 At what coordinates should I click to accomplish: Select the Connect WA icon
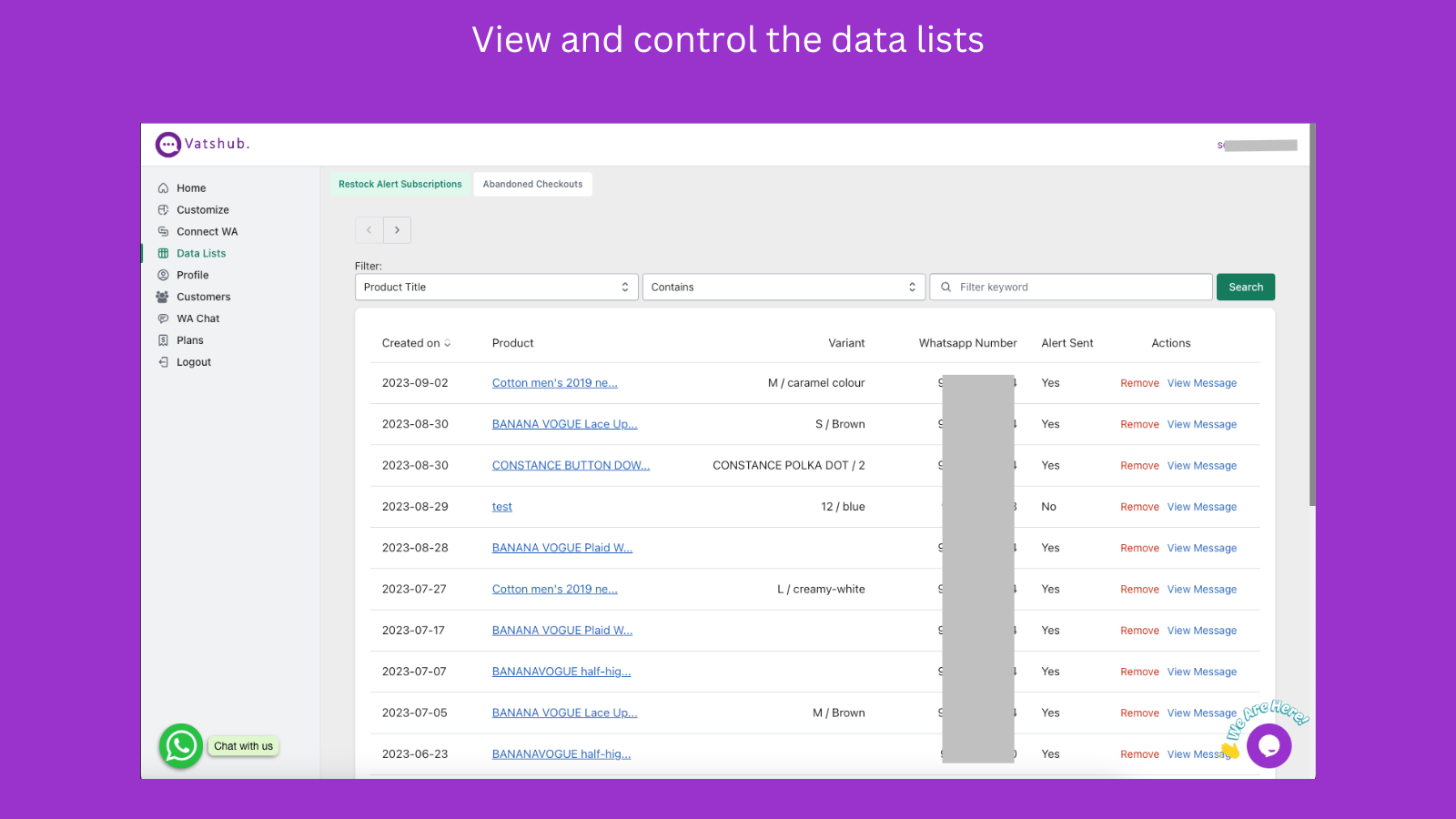pos(163,232)
